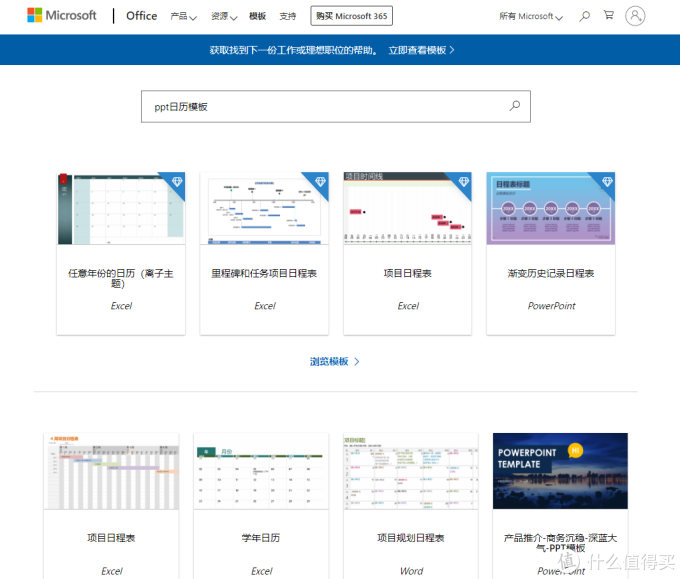Click the search box magnifier icon
Viewport: 680px width, 579px height.
pos(515,106)
